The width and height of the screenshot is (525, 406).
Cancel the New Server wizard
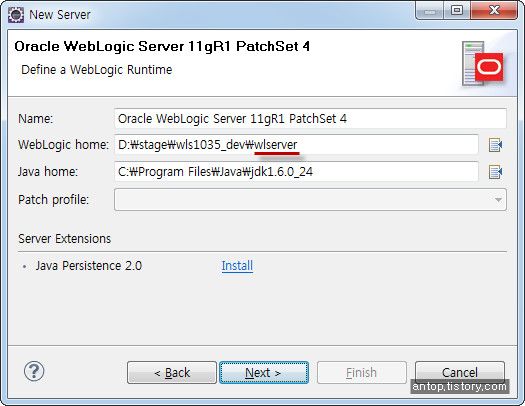460,371
